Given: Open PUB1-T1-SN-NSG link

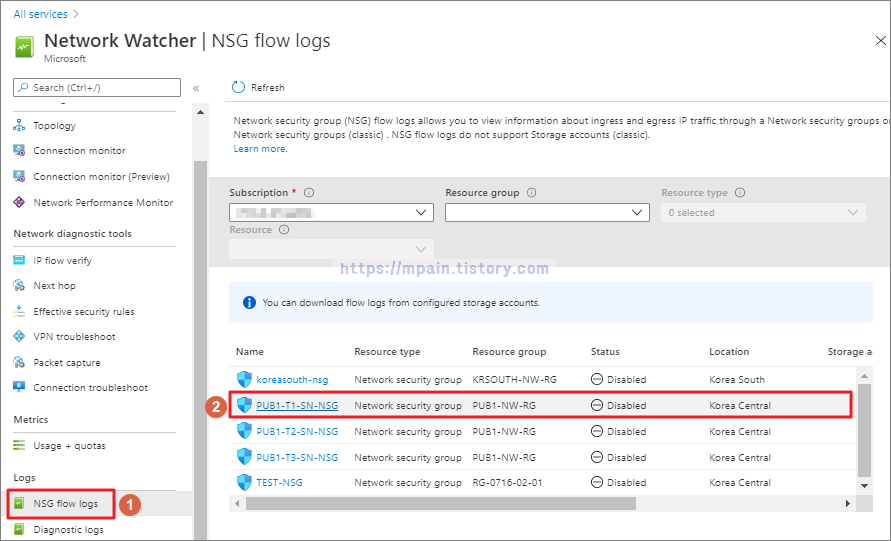Looking at the screenshot, I should pyautogui.click(x=297, y=405).
